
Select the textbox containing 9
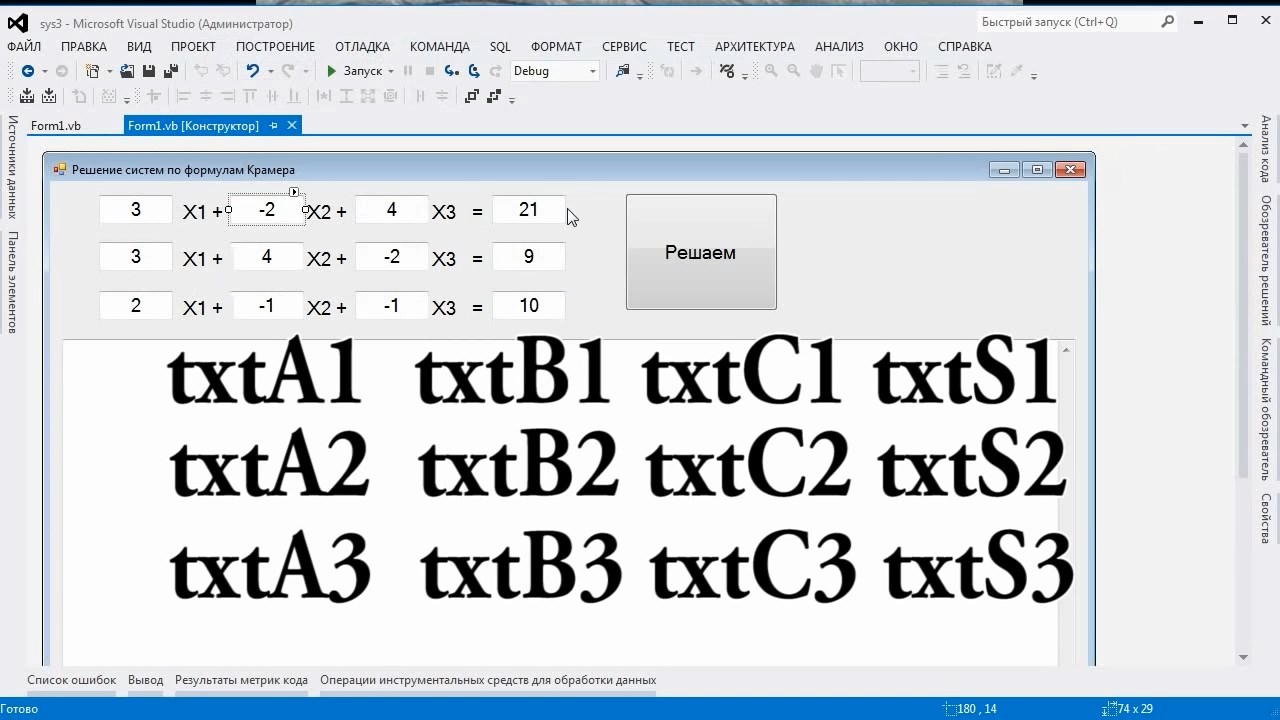529,257
